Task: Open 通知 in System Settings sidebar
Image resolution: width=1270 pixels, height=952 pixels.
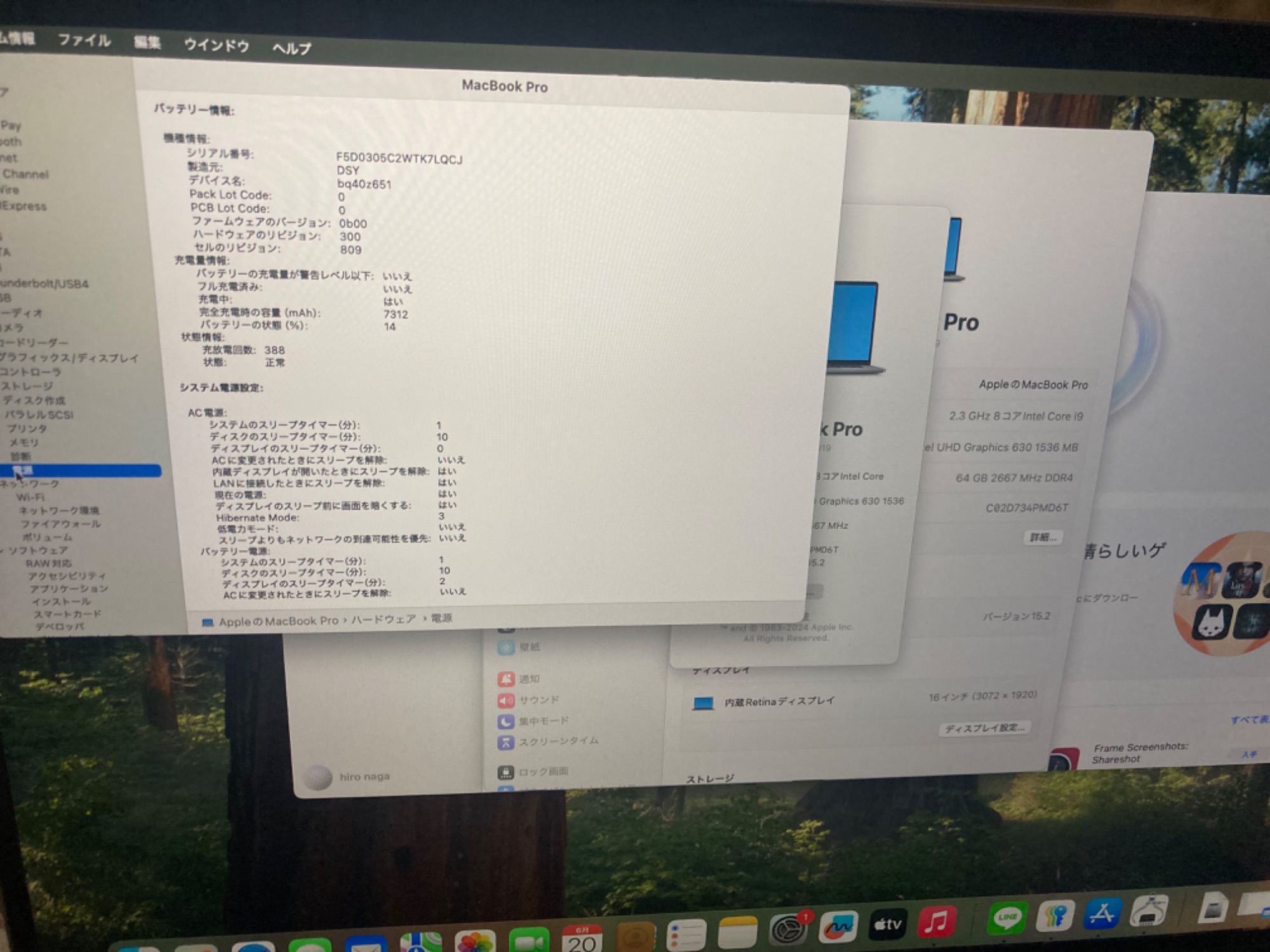Action: click(519, 679)
